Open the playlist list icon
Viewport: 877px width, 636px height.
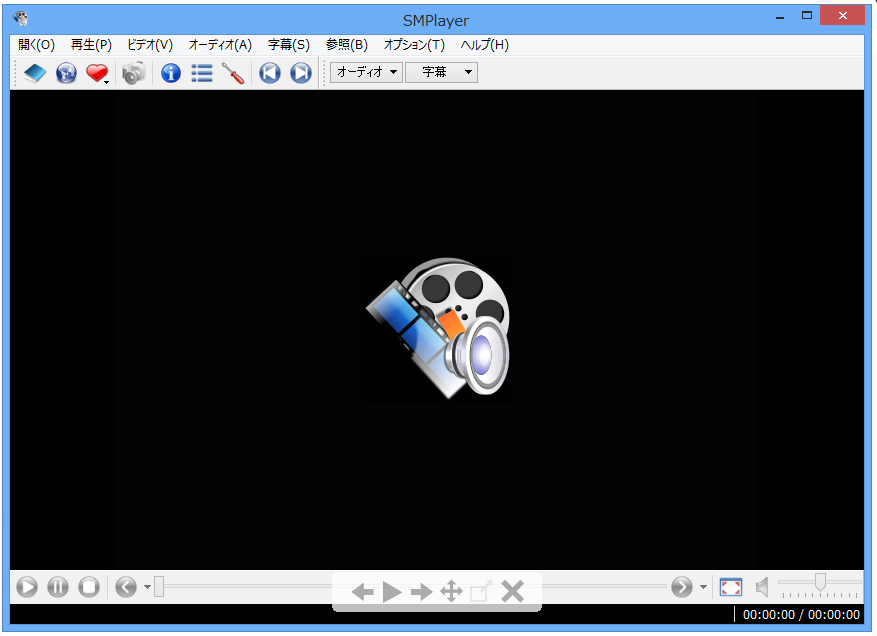tap(202, 73)
